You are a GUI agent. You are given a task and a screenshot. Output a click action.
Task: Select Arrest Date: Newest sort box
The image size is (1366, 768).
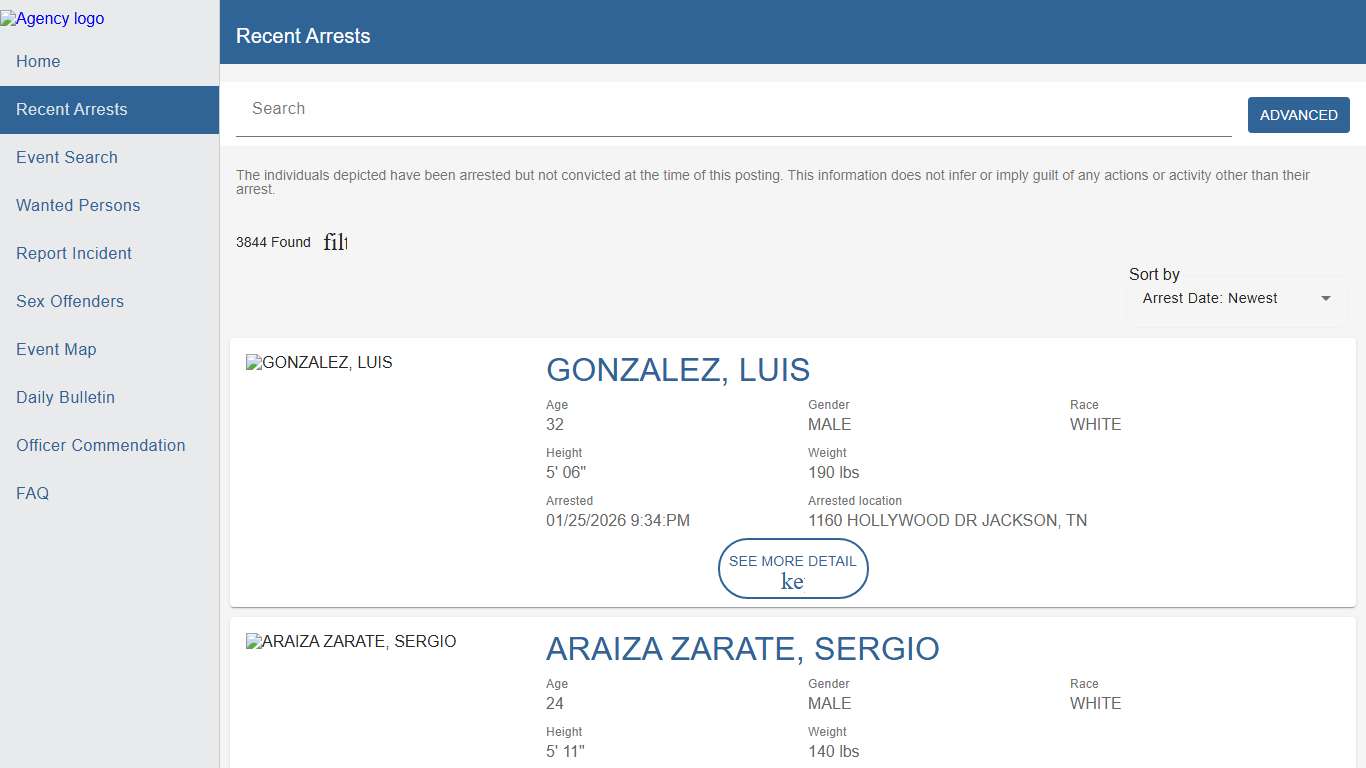1210,298
